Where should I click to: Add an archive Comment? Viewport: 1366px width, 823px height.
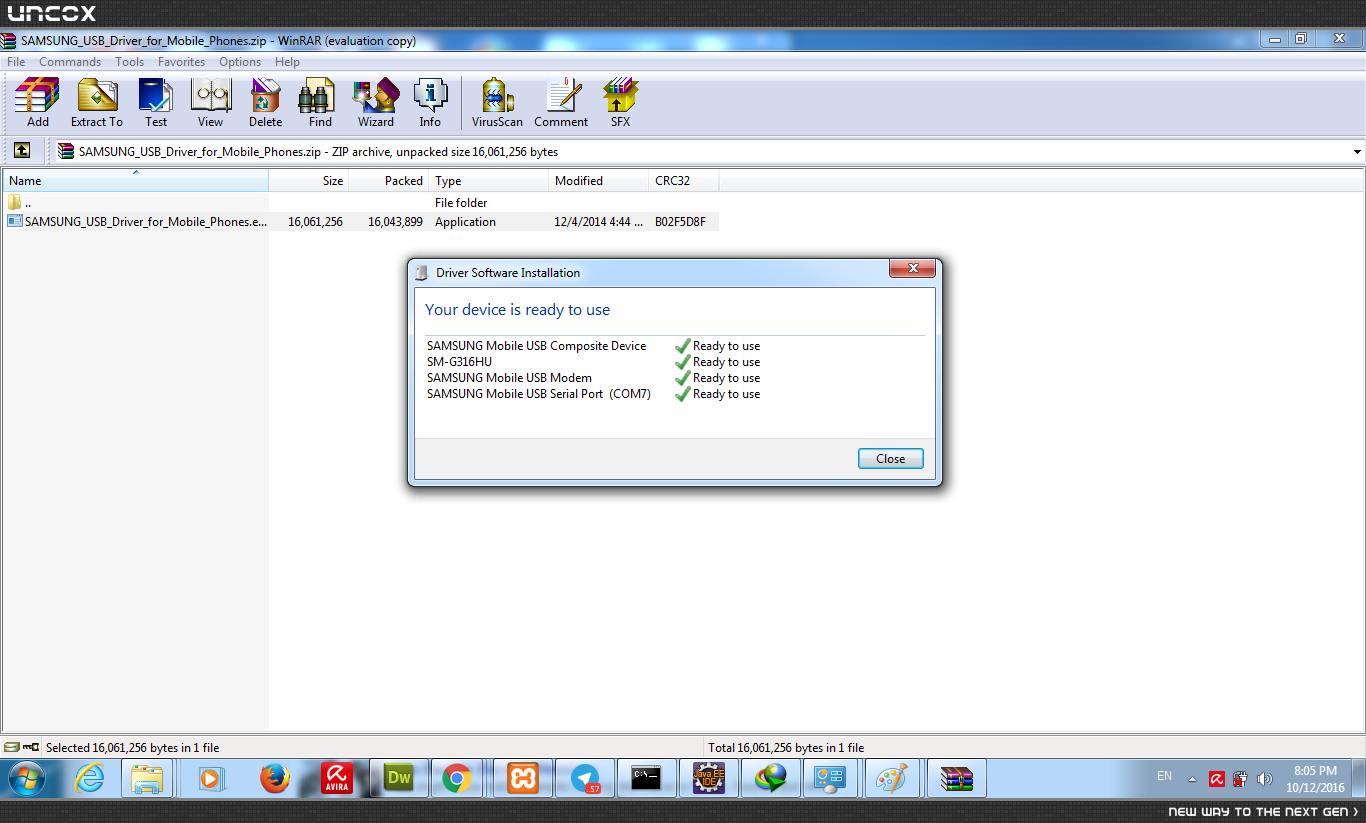561,102
